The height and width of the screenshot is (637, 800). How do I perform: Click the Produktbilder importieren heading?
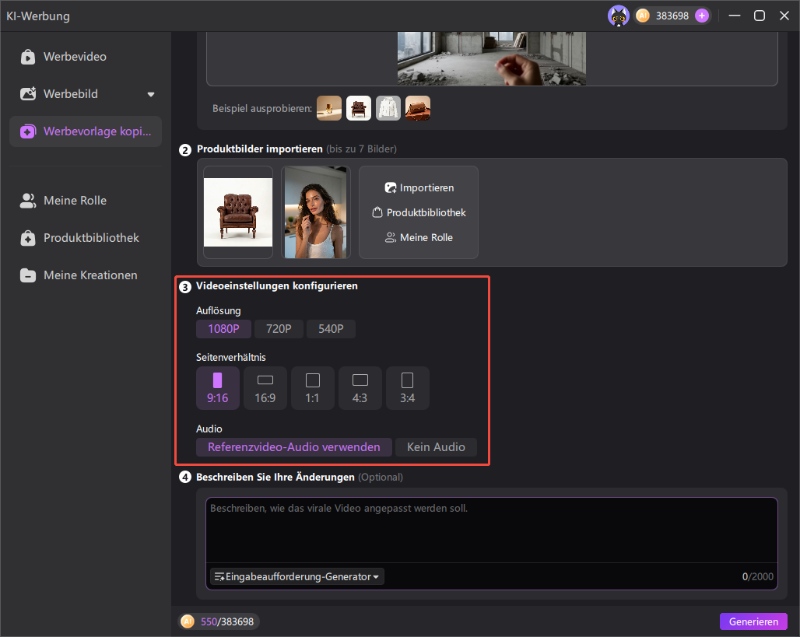coord(260,149)
